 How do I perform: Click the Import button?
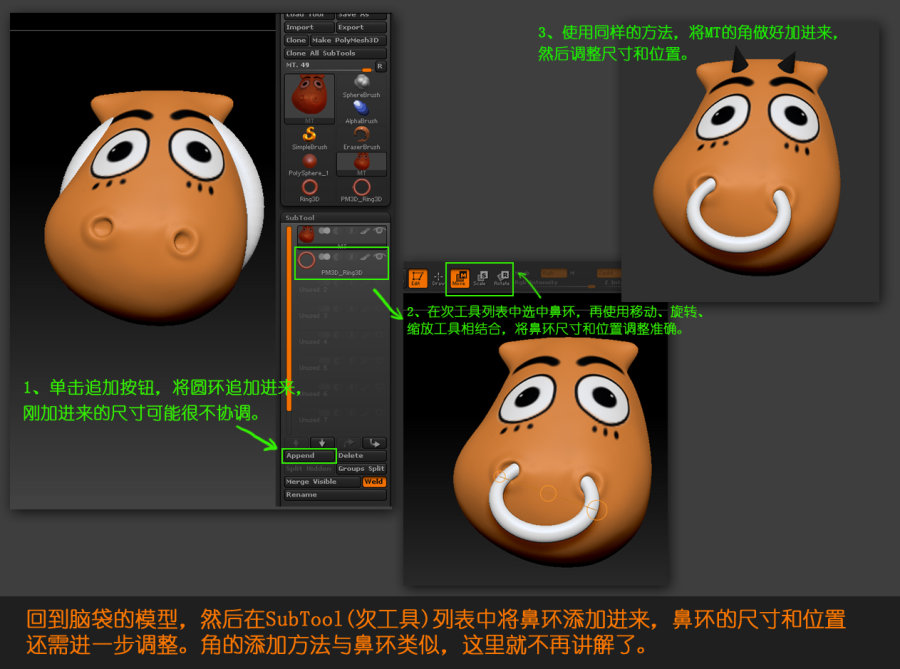click(309, 27)
